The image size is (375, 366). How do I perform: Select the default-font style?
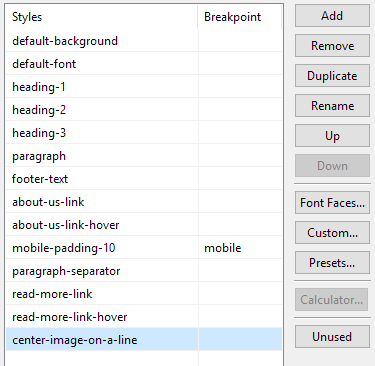tap(144, 64)
